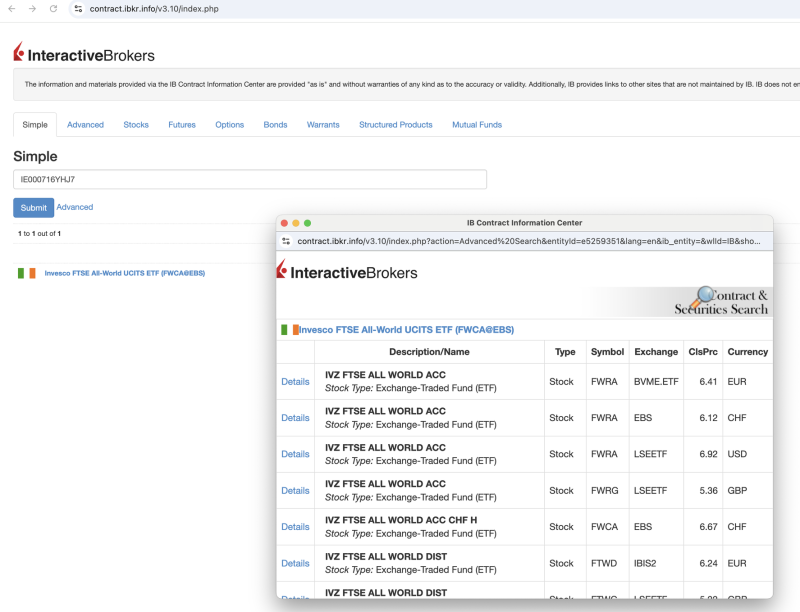
Task: Click IVZ FTSE ALL WORLD ACC CHF H name
Action: (401, 520)
